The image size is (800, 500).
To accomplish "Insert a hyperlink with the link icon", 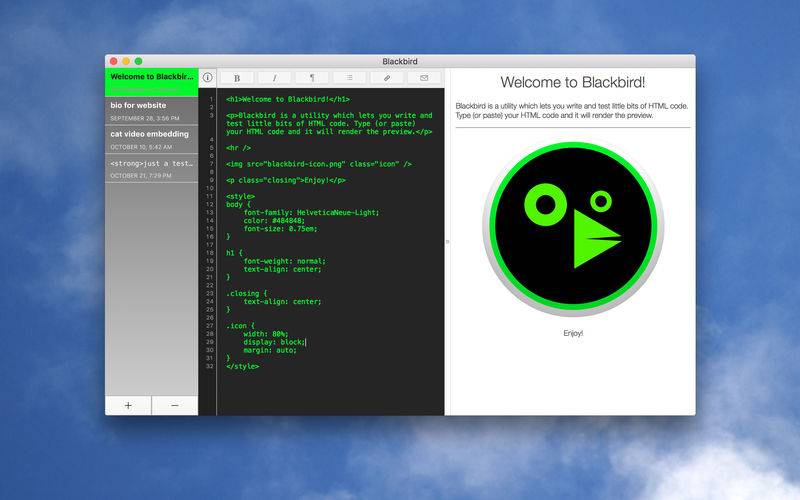I will point(387,78).
